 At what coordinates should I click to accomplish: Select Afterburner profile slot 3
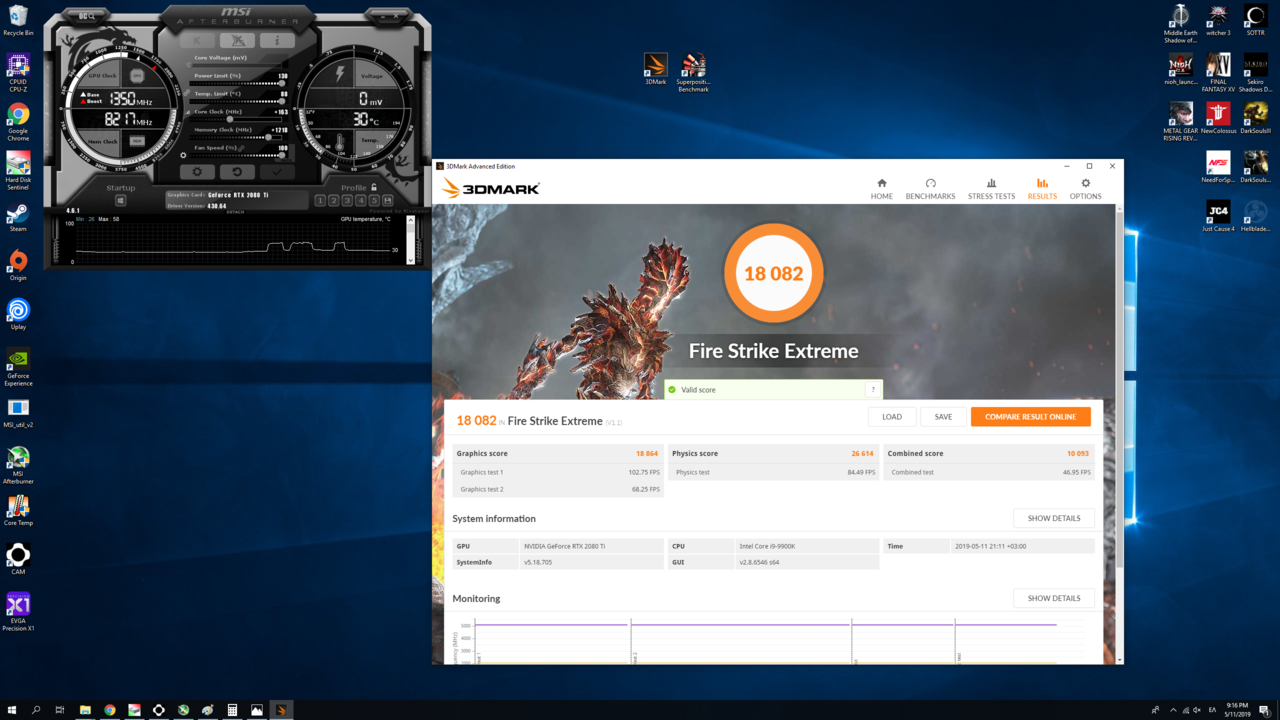[347, 201]
